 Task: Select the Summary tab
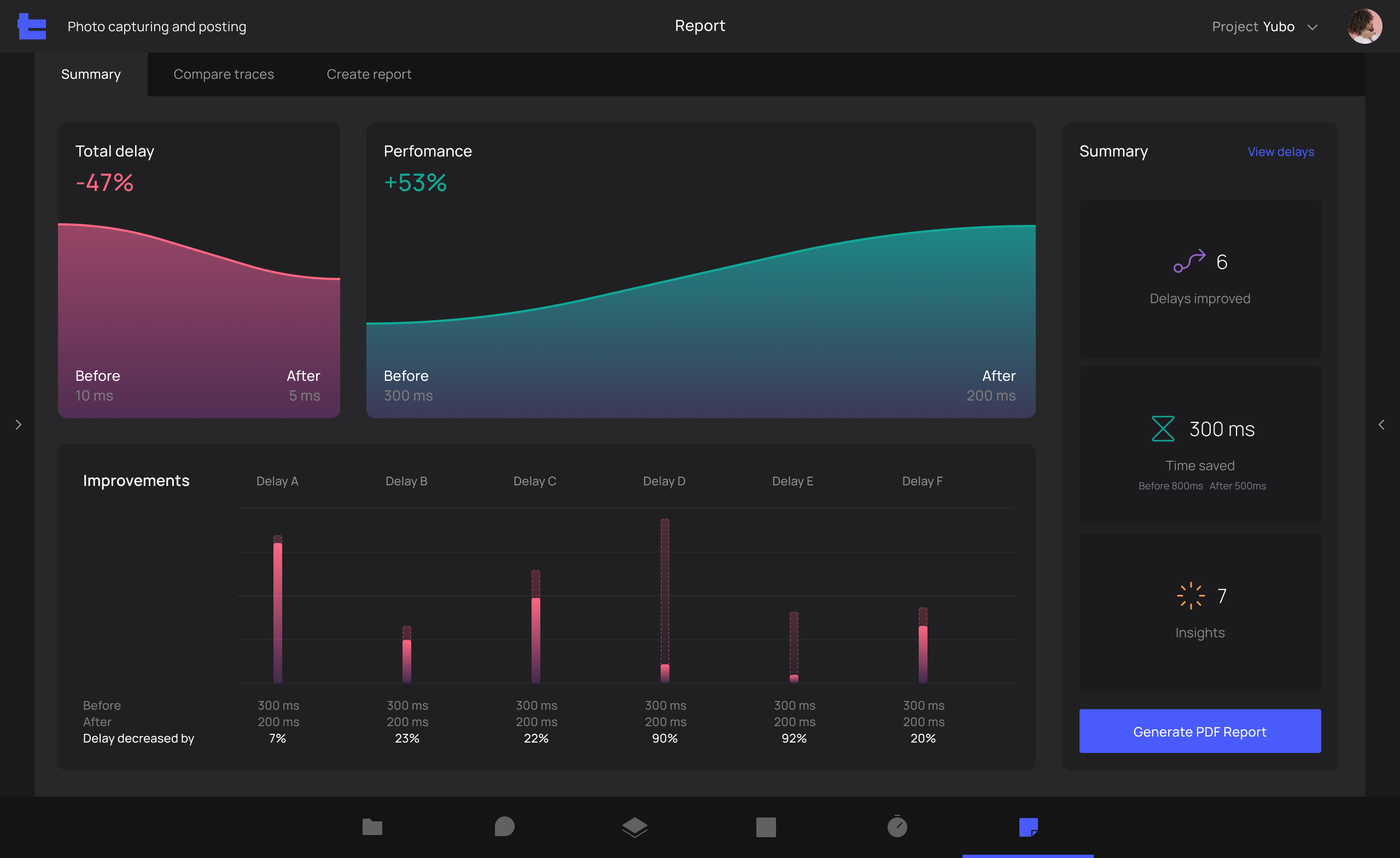pos(91,74)
